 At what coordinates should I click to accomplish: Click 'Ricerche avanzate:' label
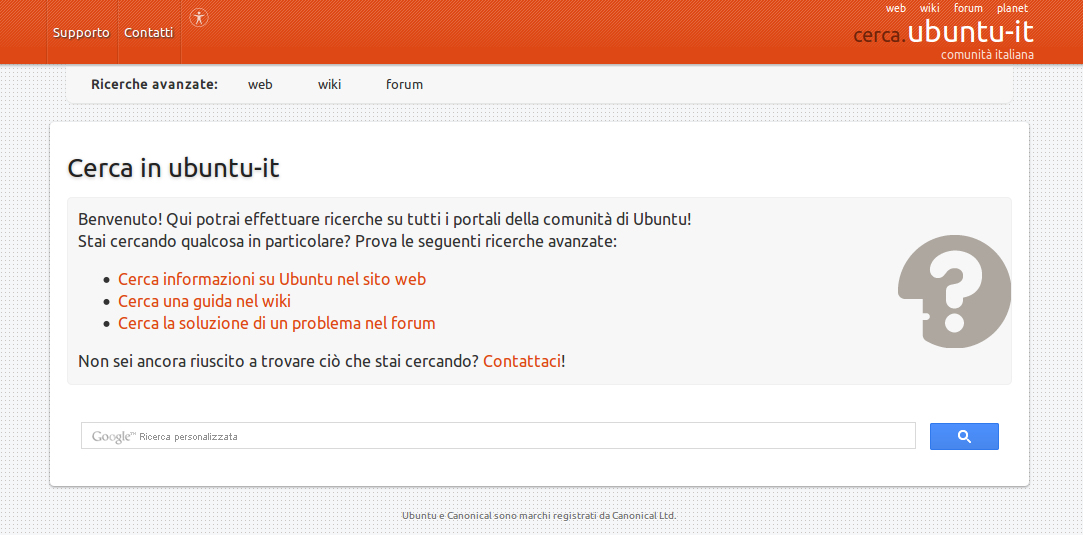(x=155, y=85)
